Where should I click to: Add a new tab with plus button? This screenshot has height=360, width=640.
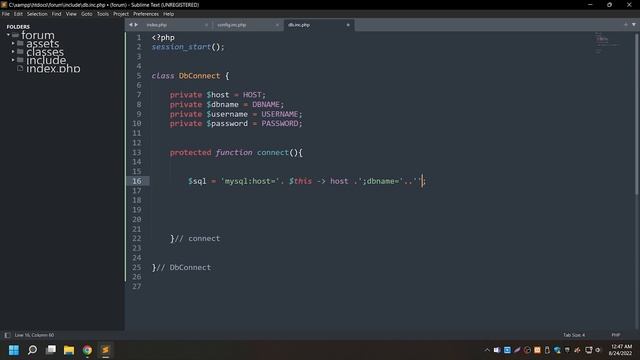click(625, 25)
